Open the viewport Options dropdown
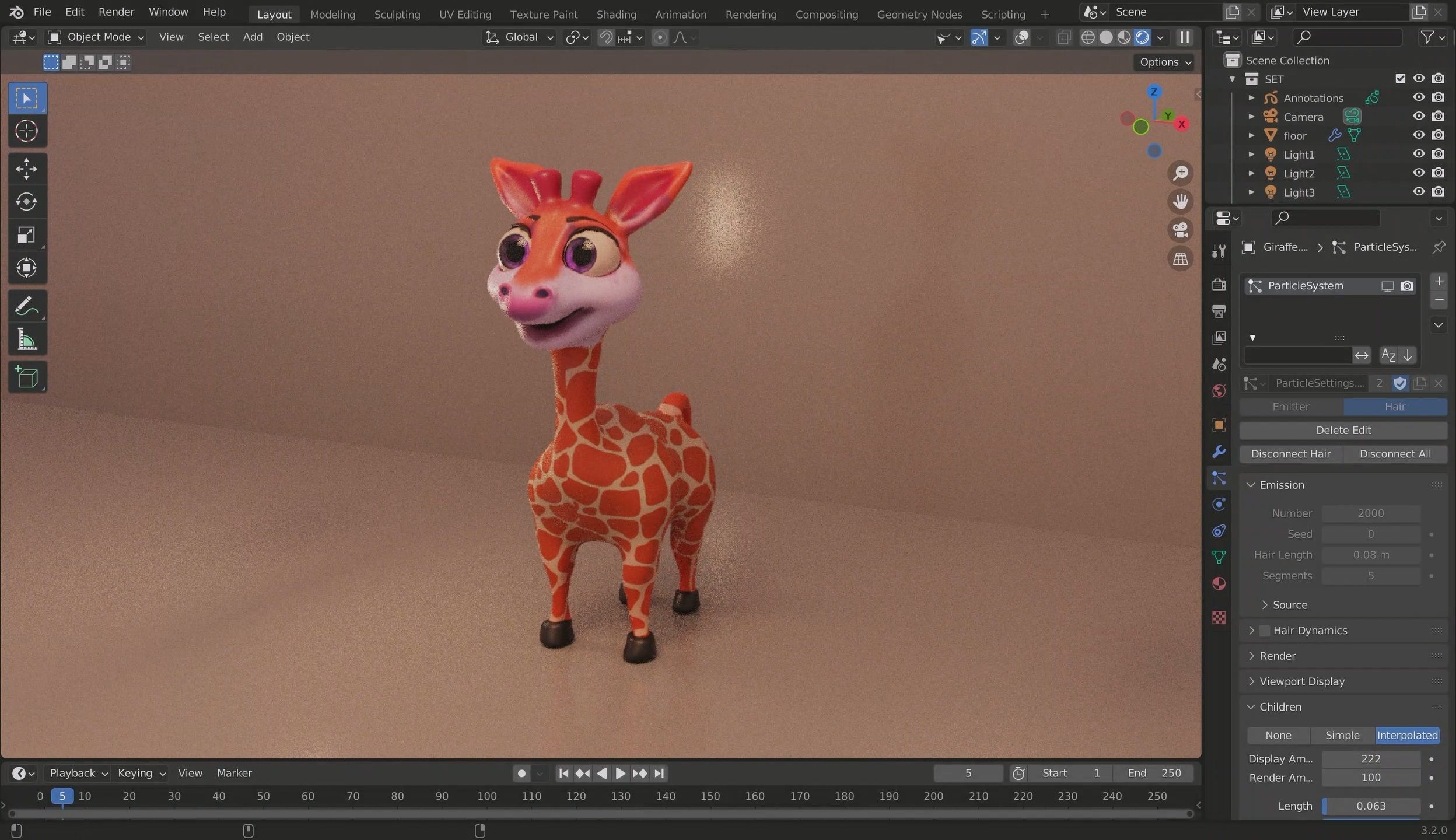 pos(1165,62)
